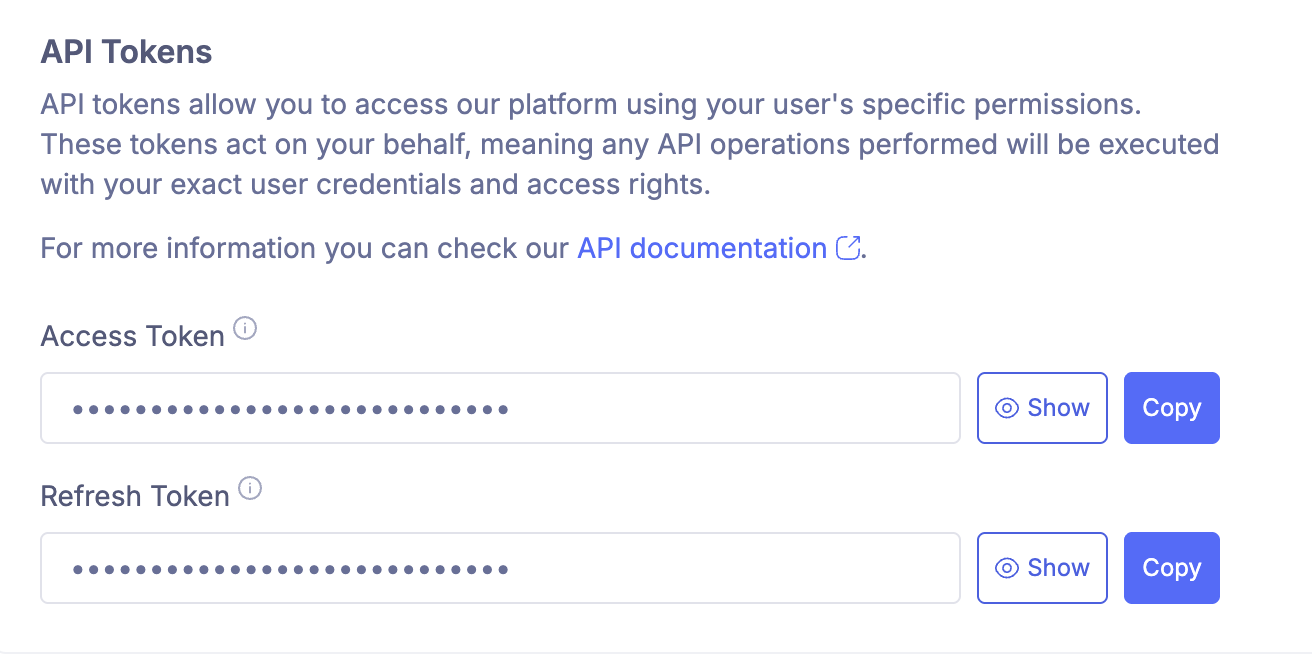
Task: Select the masked dots in the Refresh Token box
Action: (x=290, y=567)
